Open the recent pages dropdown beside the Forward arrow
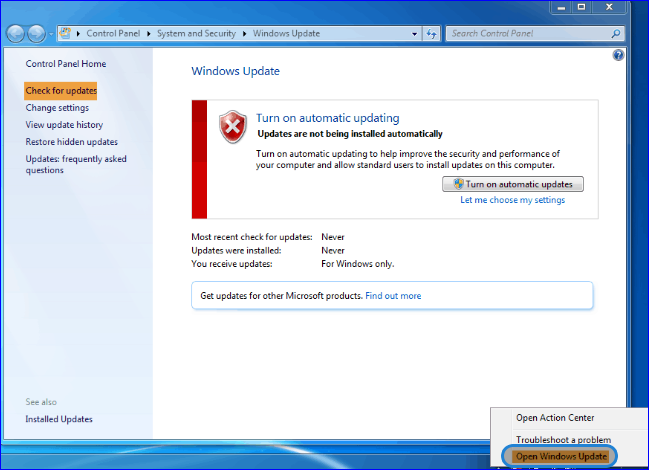Screen dimensions: 649x470 pyautogui.click(x=51, y=34)
